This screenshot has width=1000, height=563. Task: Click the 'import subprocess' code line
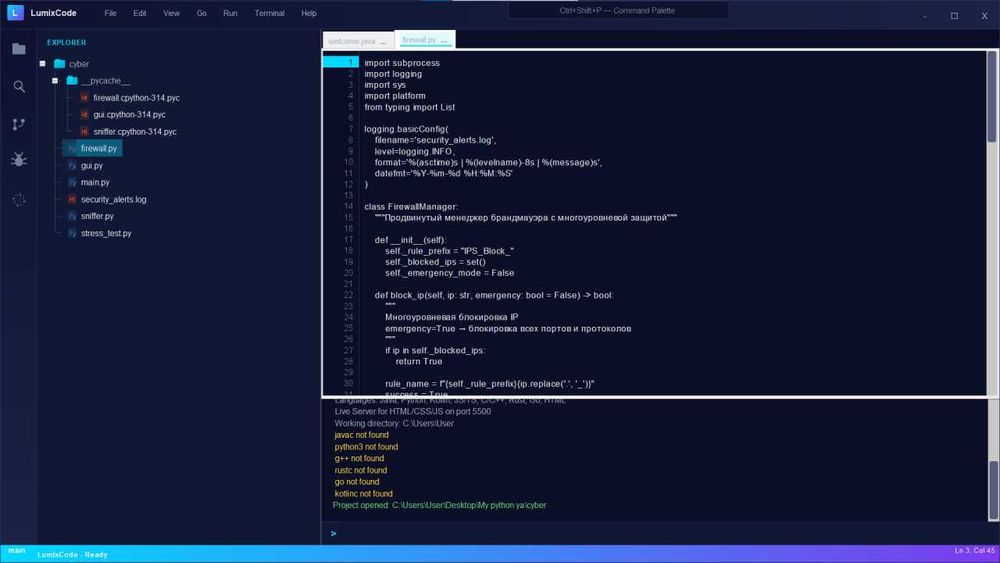pyautogui.click(x=402, y=62)
